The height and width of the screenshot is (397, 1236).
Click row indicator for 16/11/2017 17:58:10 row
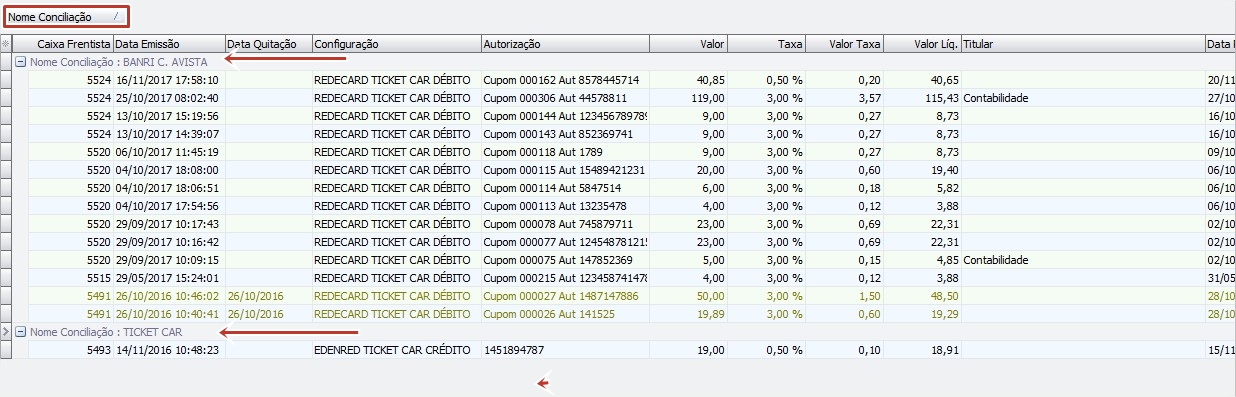point(5,79)
